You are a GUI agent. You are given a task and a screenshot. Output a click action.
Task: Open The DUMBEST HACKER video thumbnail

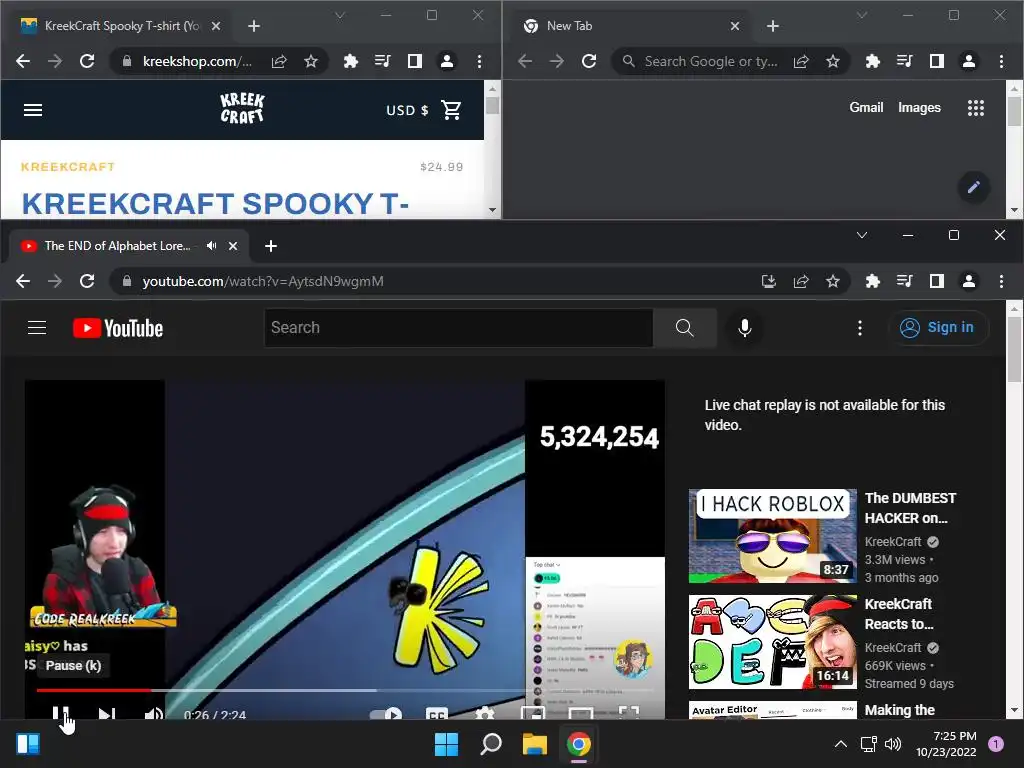coord(773,536)
